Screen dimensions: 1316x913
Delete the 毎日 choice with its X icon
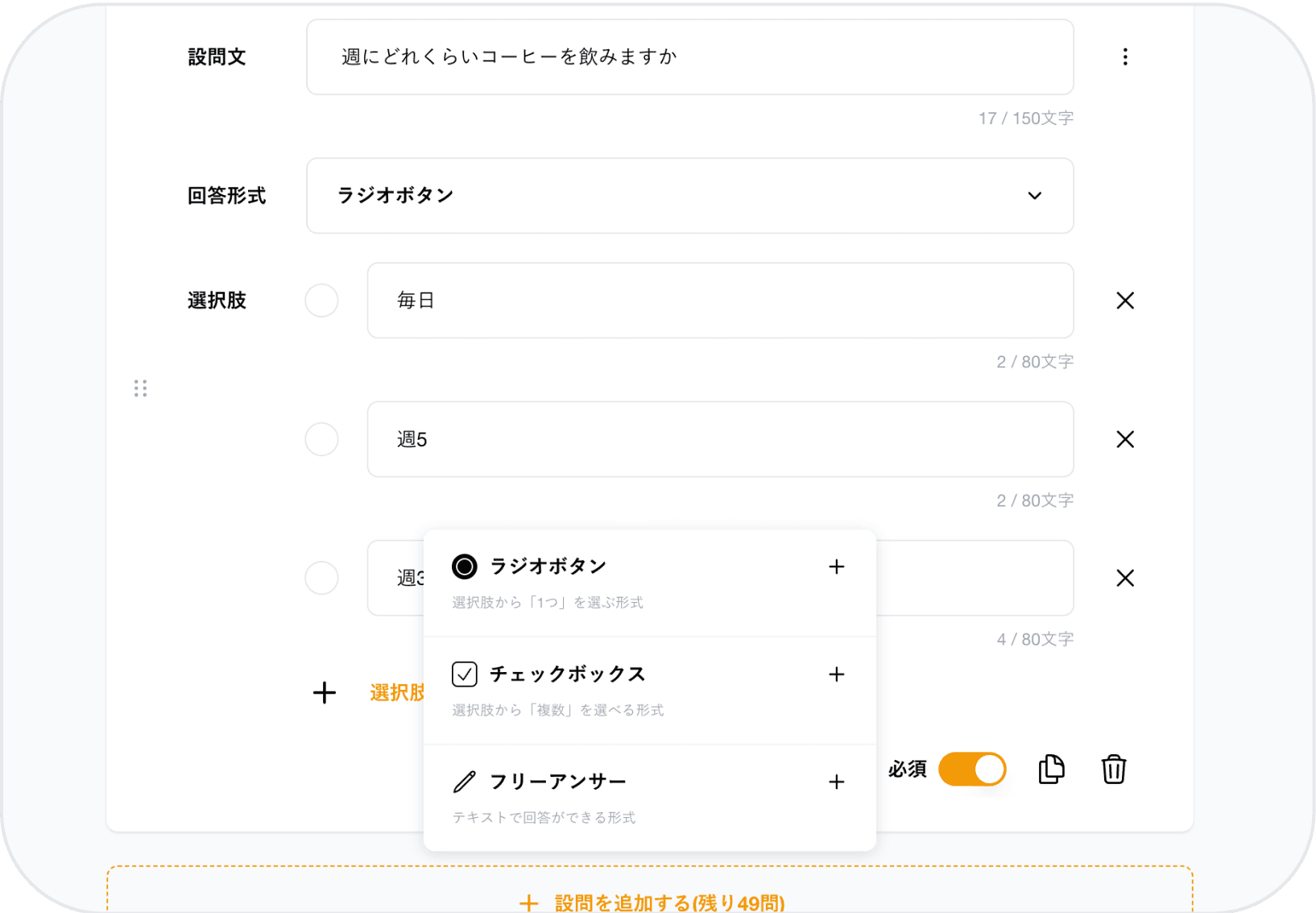point(1124,301)
